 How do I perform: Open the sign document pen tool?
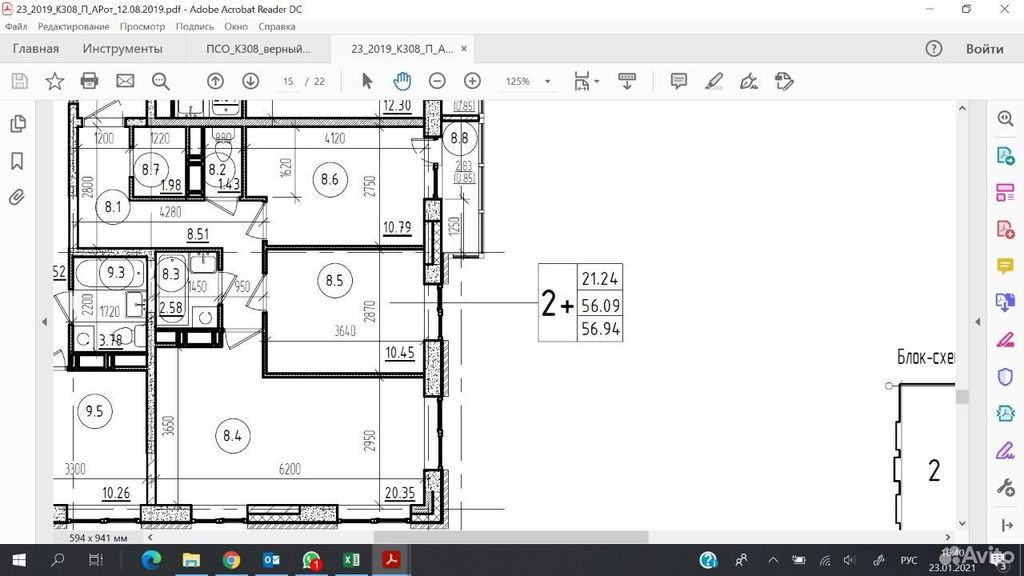point(748,81)
